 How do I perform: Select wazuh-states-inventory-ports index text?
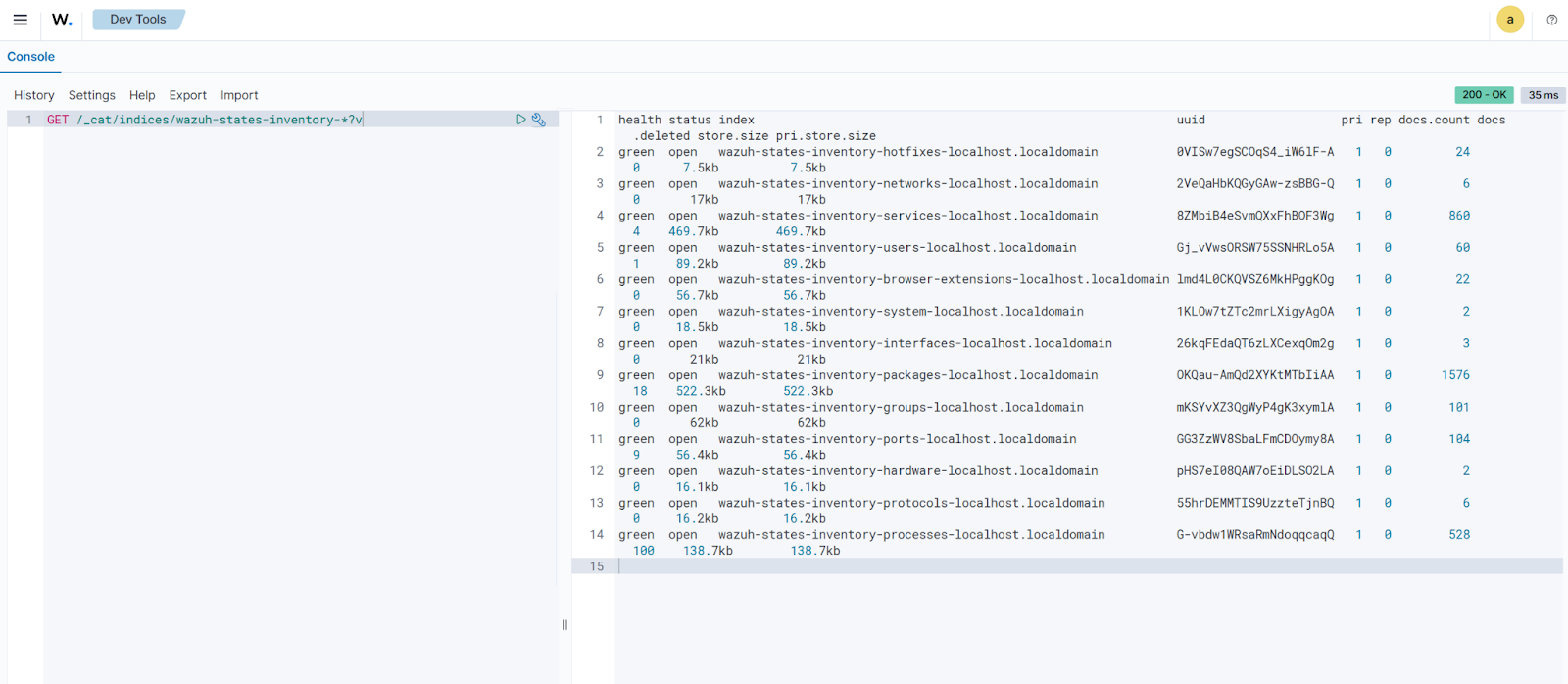pyautogui.click(x=898, y=439)
